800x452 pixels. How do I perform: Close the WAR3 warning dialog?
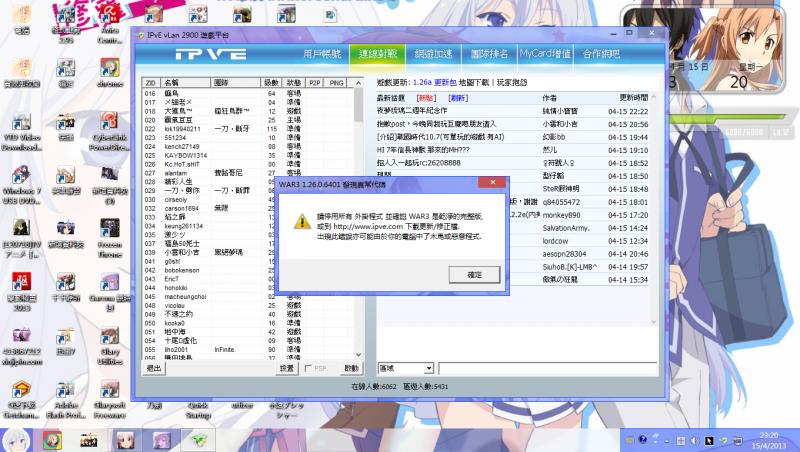(493, 183)
